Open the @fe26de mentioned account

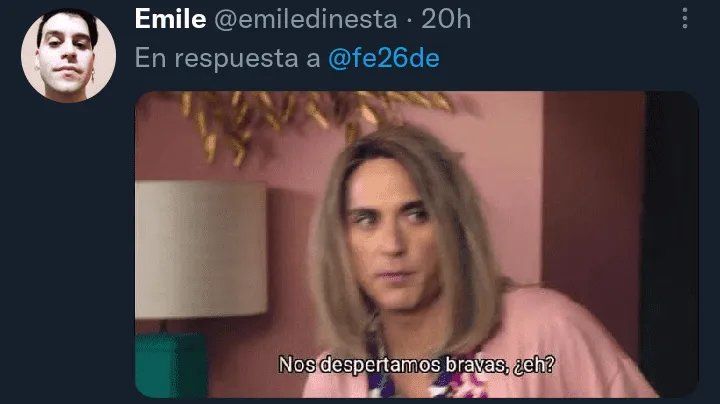pos(384,58)
